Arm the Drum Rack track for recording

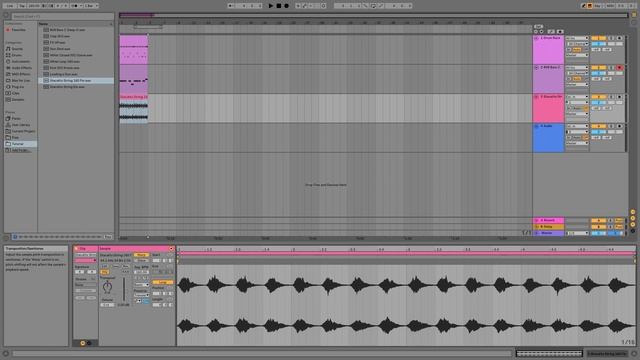click(x=619, y=38)
